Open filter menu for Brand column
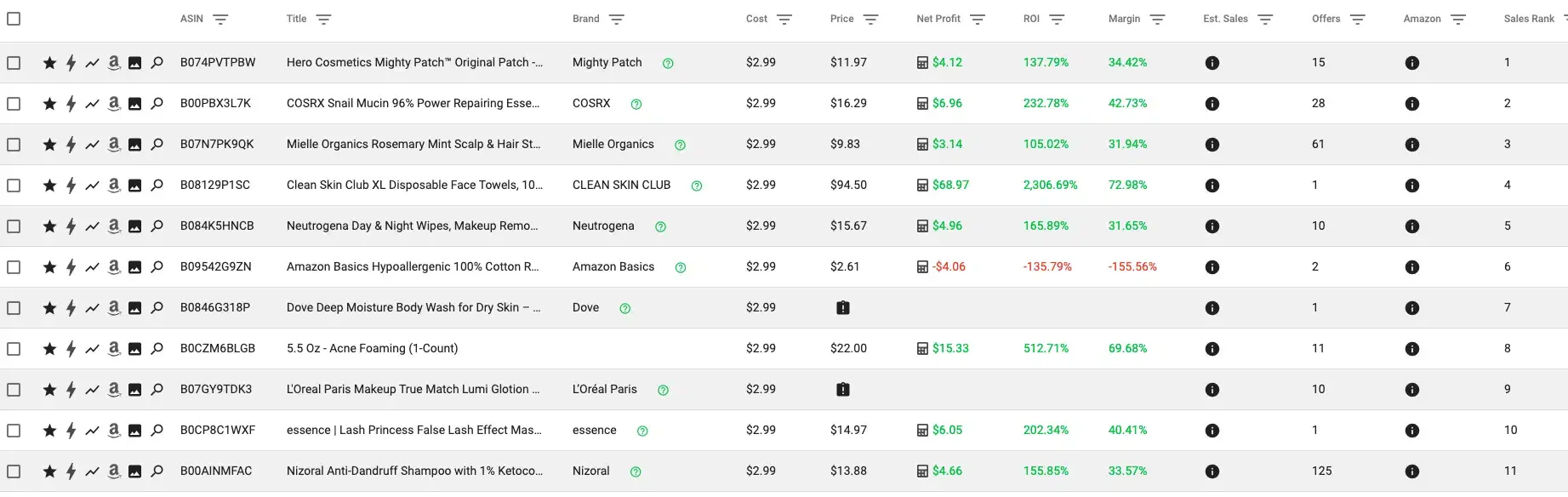The height and width of the screenshot is (497, 1568). [617, 20]
